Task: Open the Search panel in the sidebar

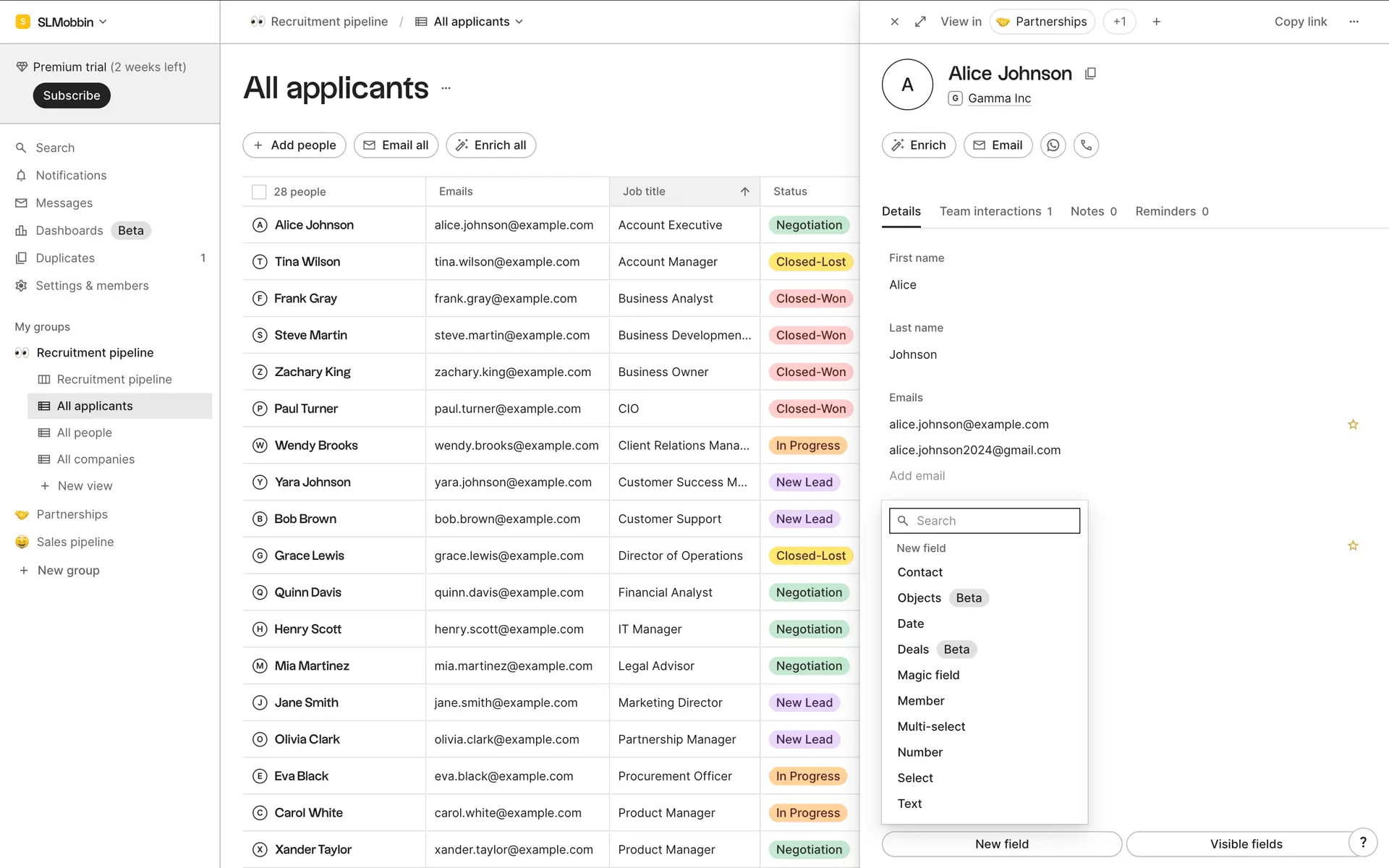Action: 55,148
